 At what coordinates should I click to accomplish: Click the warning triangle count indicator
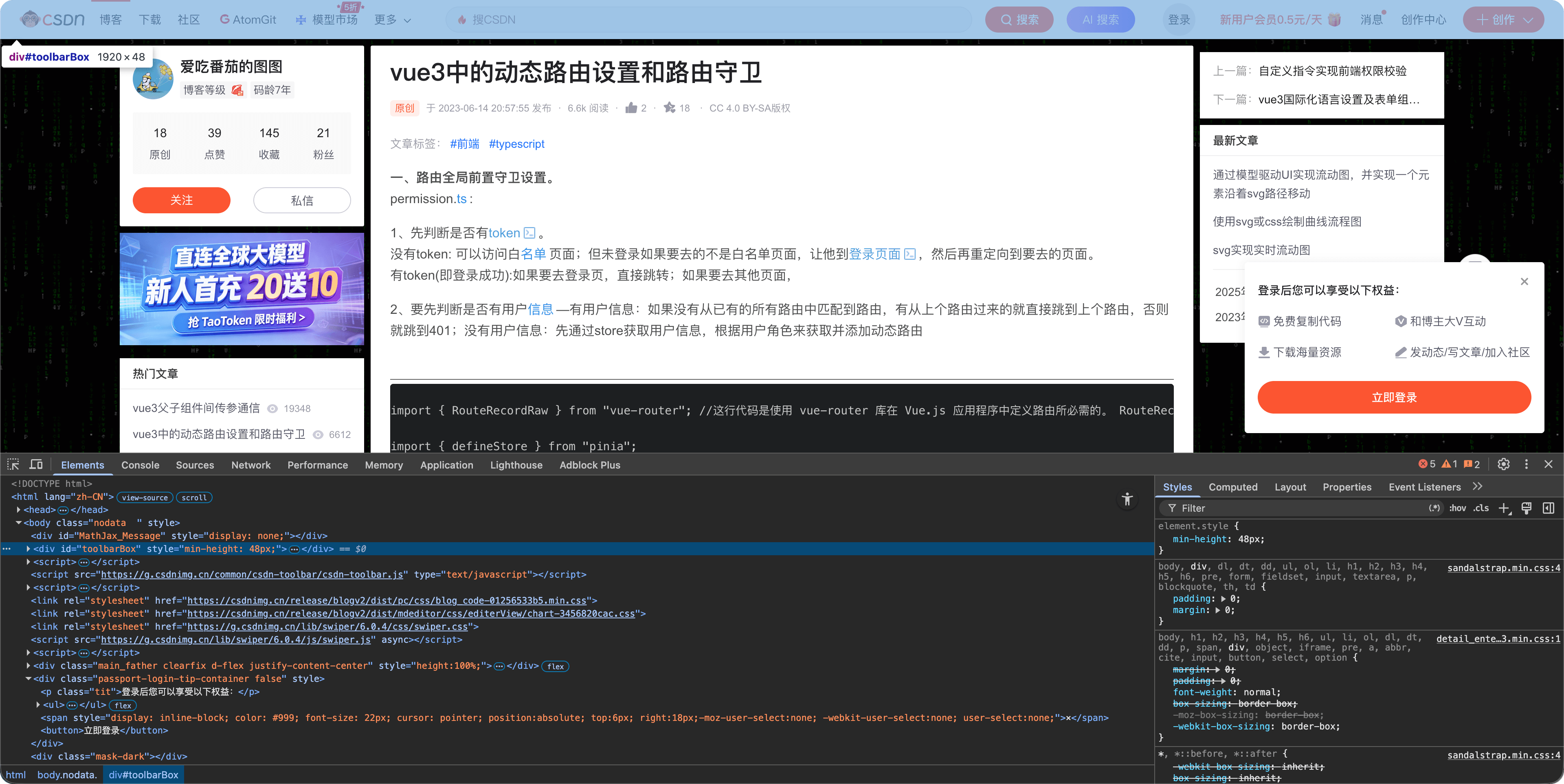(1450, 464)
